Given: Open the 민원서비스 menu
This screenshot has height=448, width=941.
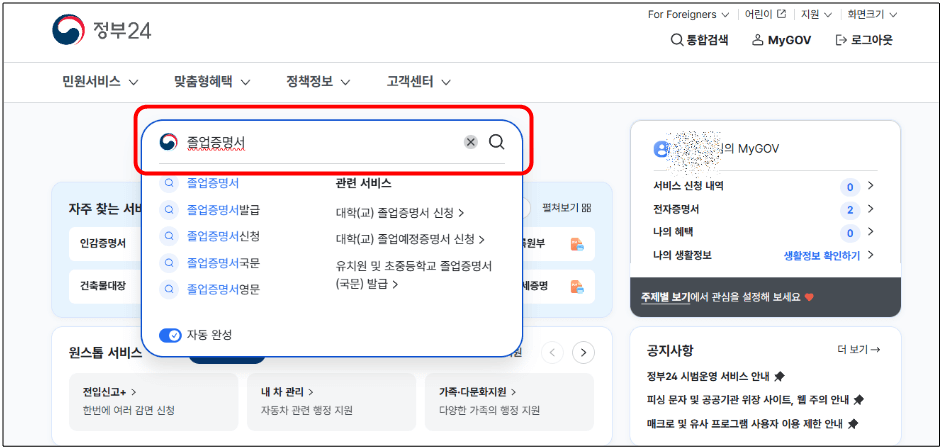Looking at the screenshot, I should click(100, 82).
